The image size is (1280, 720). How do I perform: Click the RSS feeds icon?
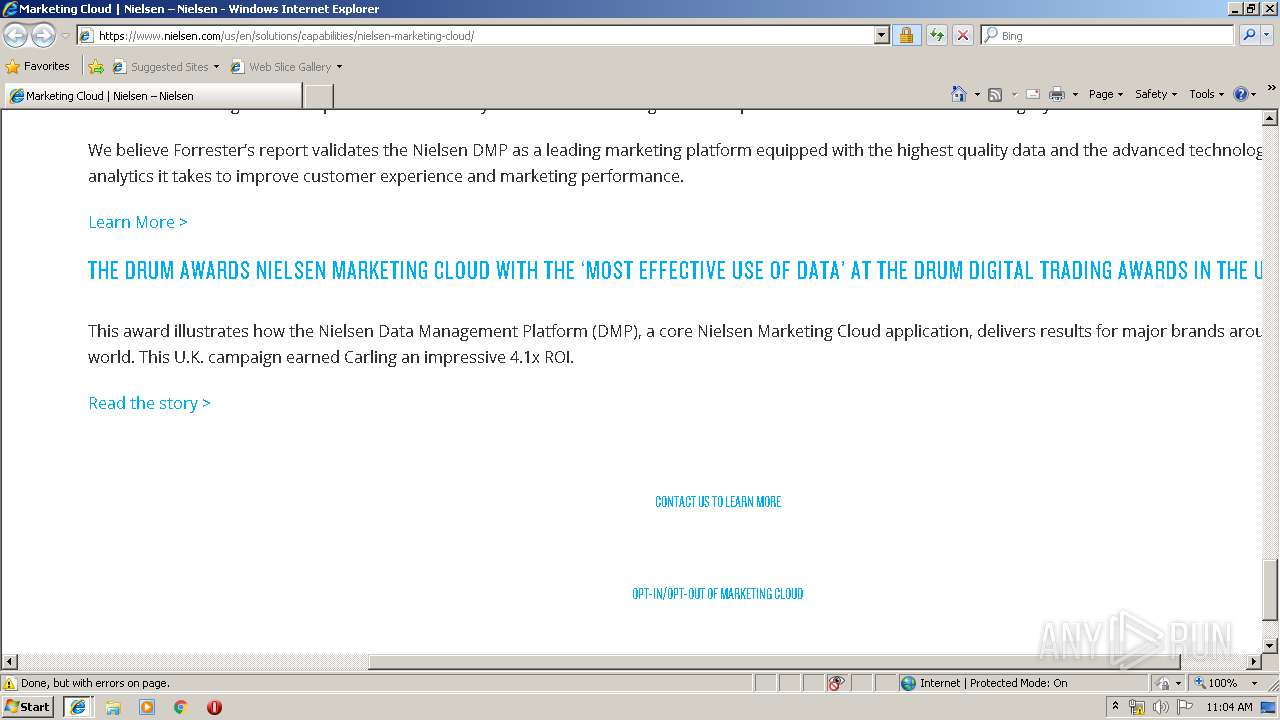pos(995,94)
